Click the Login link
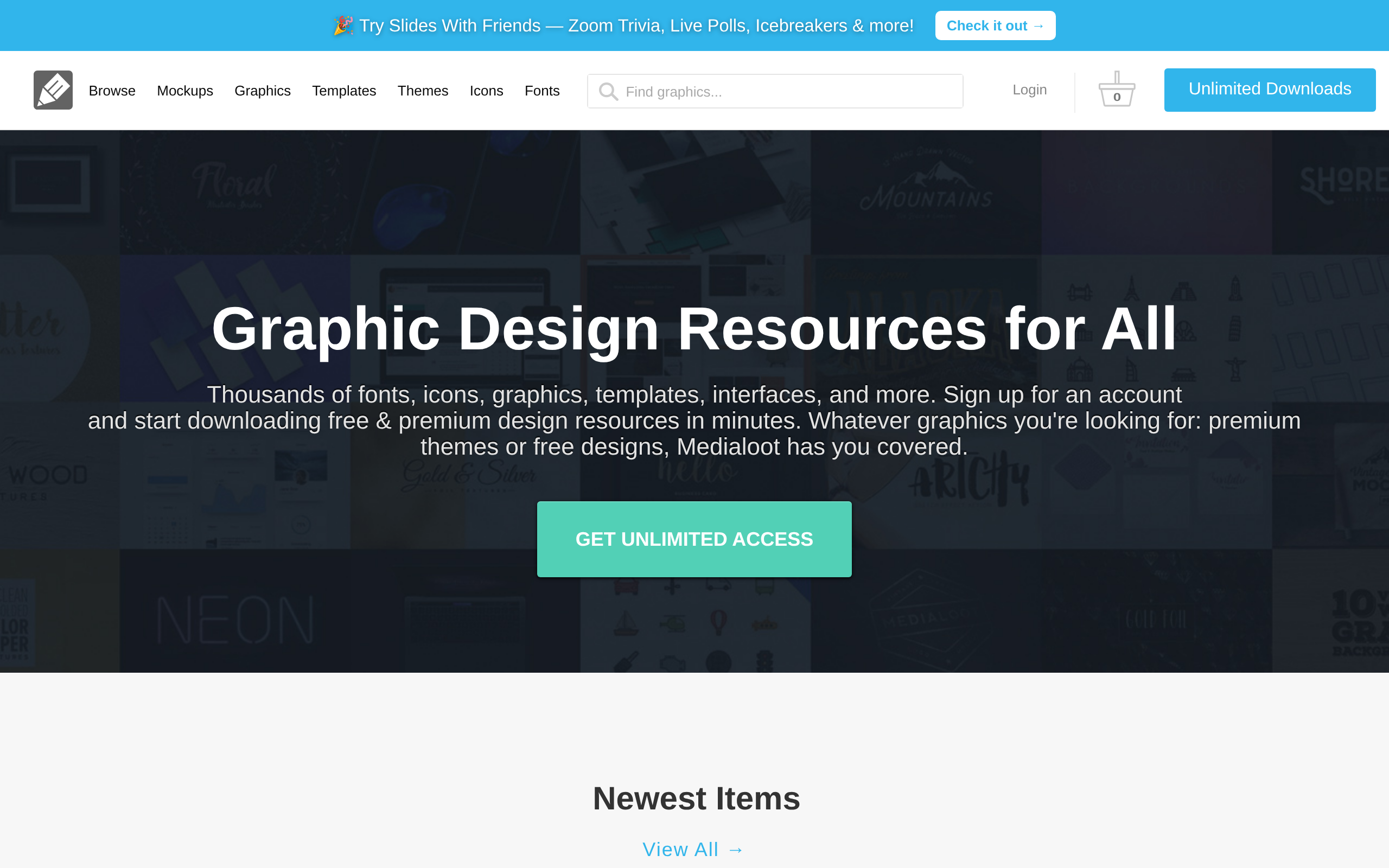Viewport: 1389px width, 868px height. pos(1029,90)
